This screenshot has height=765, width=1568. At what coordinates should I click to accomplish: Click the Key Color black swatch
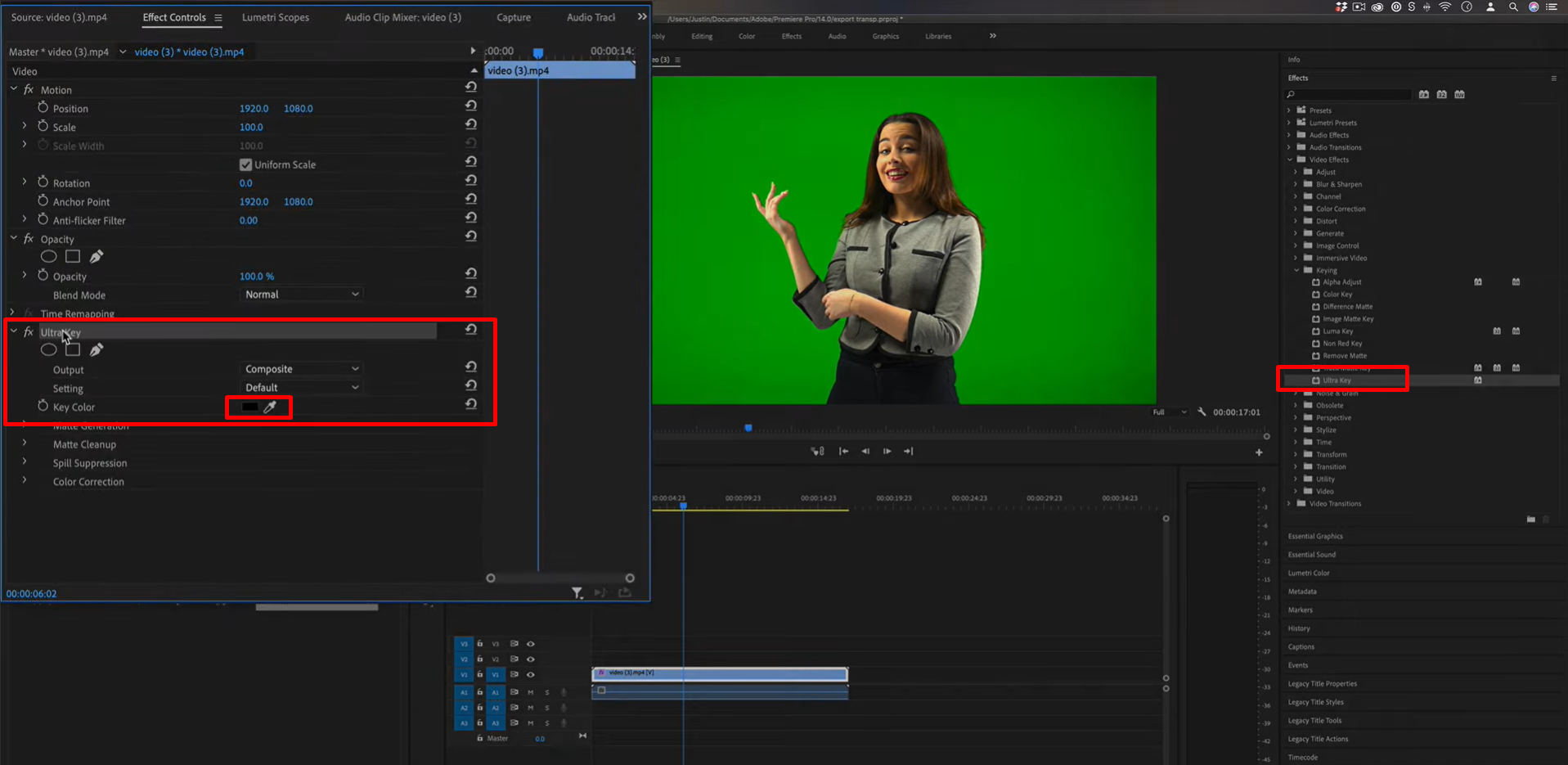coord(249,407)
